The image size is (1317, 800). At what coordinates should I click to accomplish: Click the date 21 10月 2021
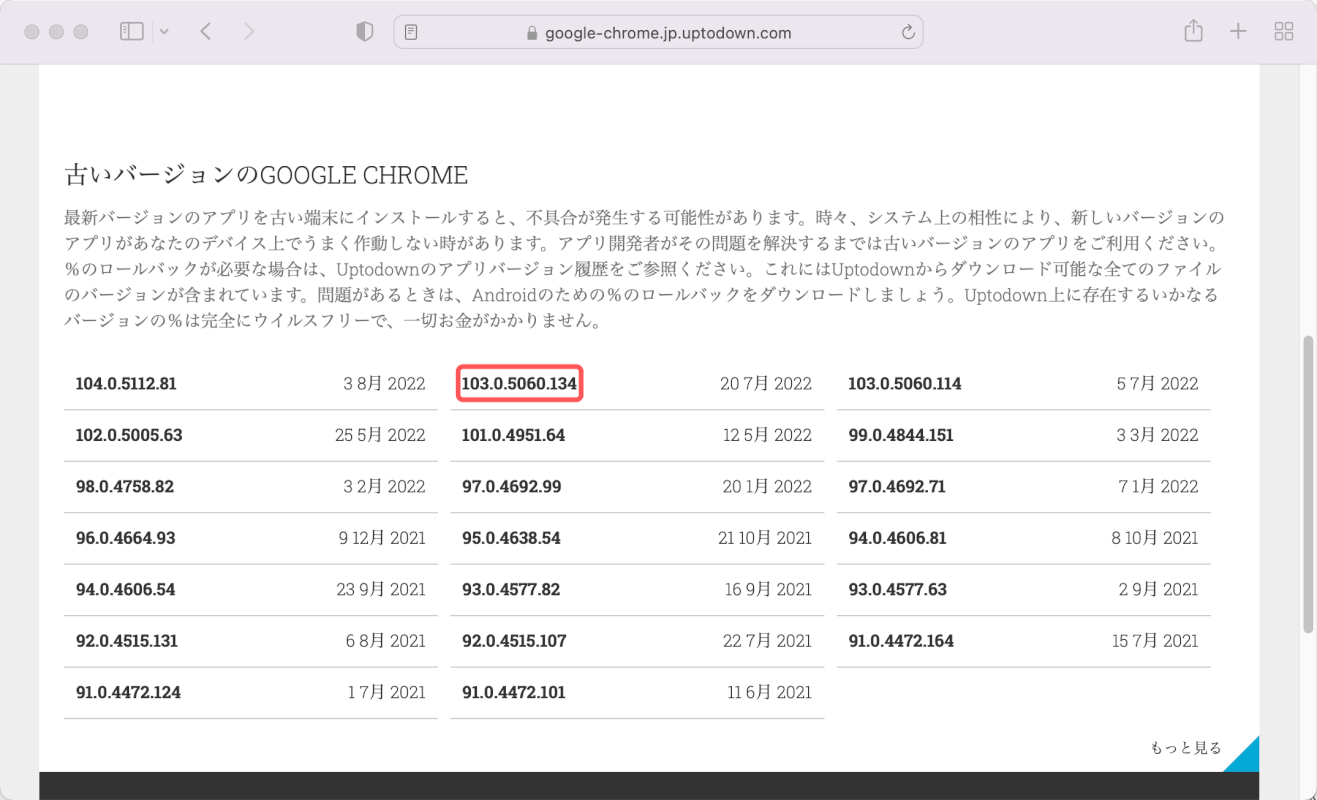tap(765, 538)
